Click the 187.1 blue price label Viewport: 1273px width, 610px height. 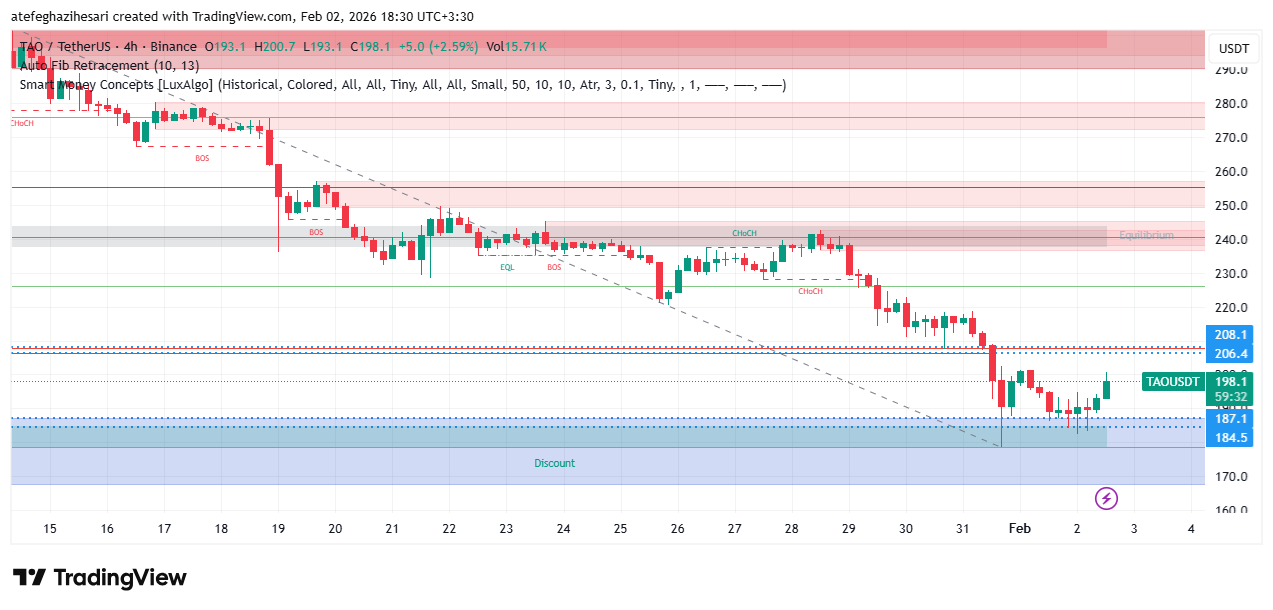click(1231, 419)
